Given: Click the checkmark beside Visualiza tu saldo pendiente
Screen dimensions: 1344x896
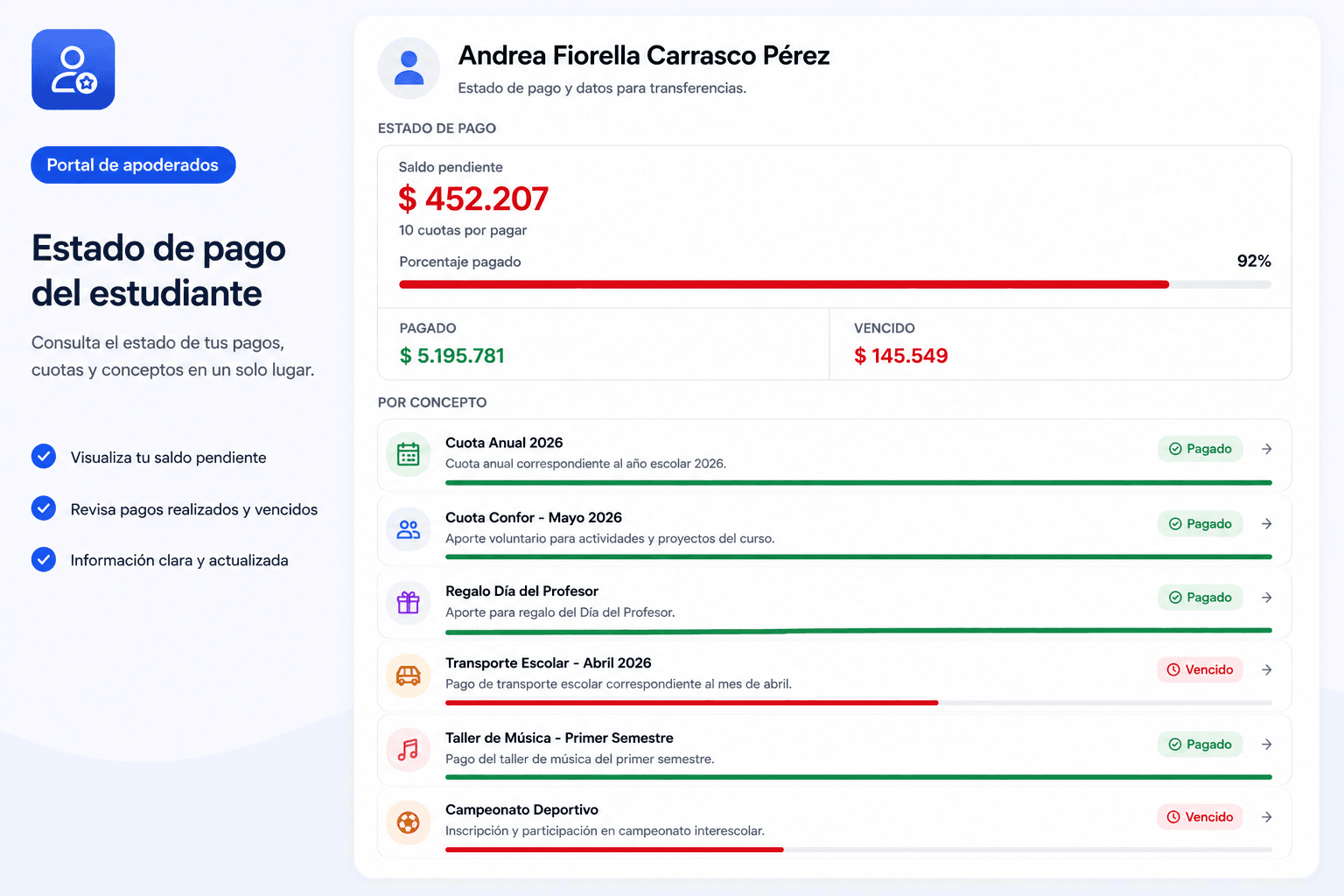Looking at the screenshot, I should 44,457.
